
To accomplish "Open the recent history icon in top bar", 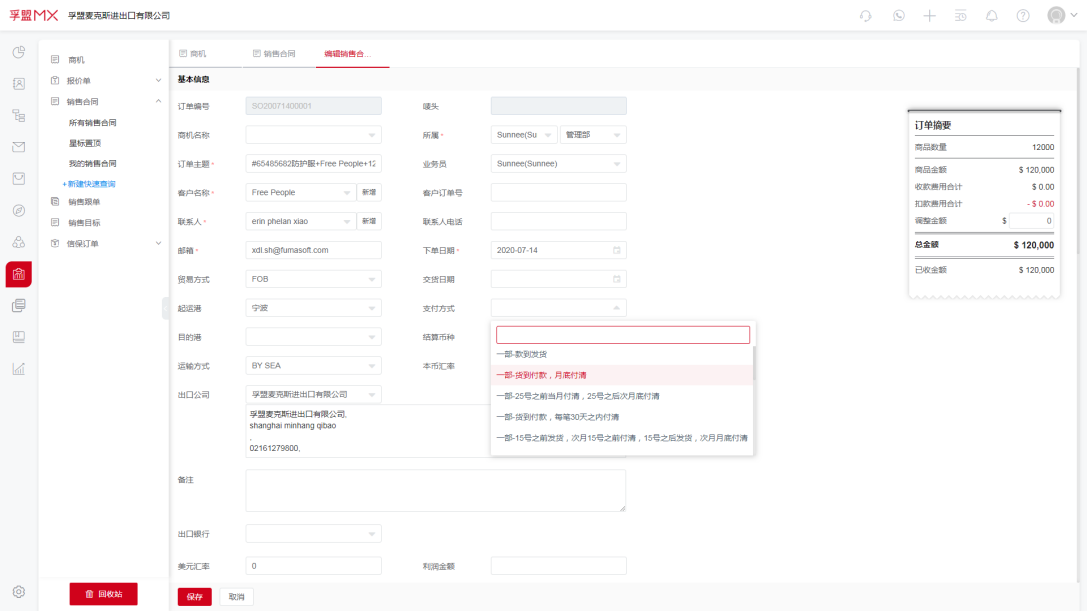I will click(960, 16).
